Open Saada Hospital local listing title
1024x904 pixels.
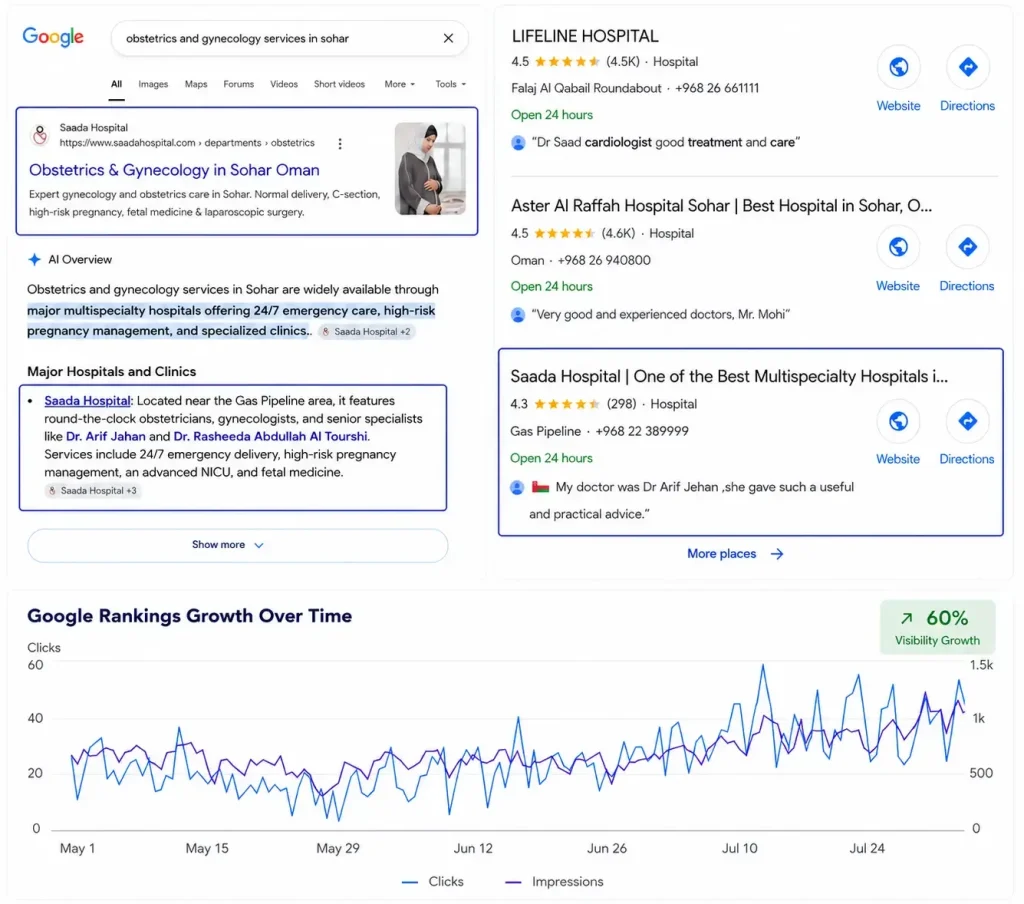[729, 377]
